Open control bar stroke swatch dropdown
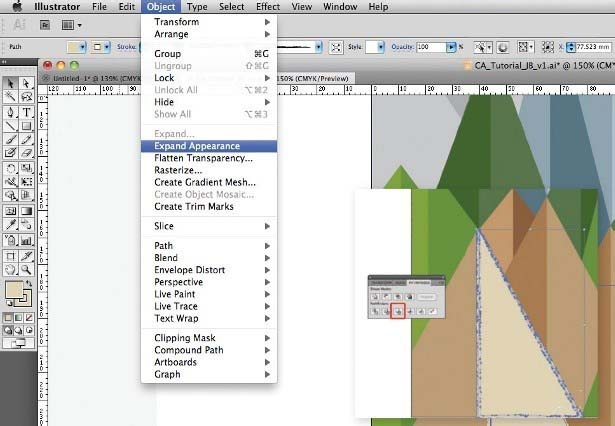615x426 pixels. click(107, 47)
